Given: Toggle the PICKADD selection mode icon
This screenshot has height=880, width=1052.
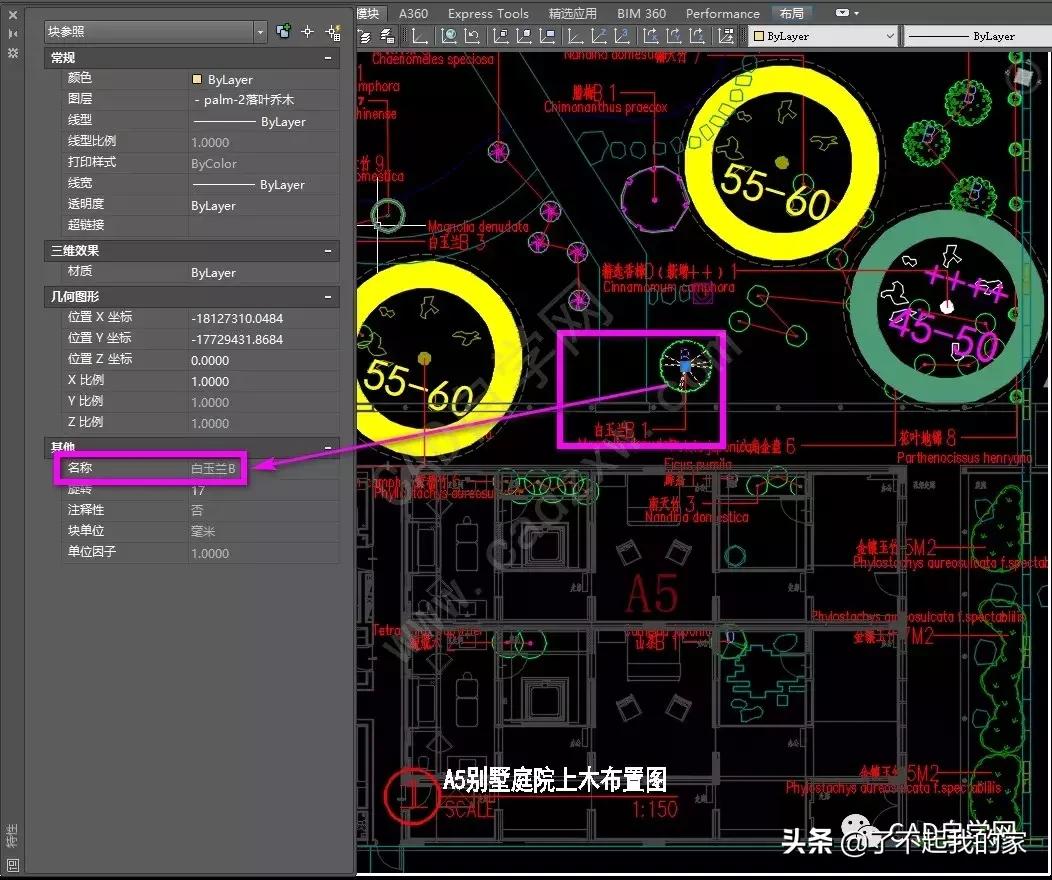Looking at the screenshot, I should pyautogui.click(x=283, y=31).
